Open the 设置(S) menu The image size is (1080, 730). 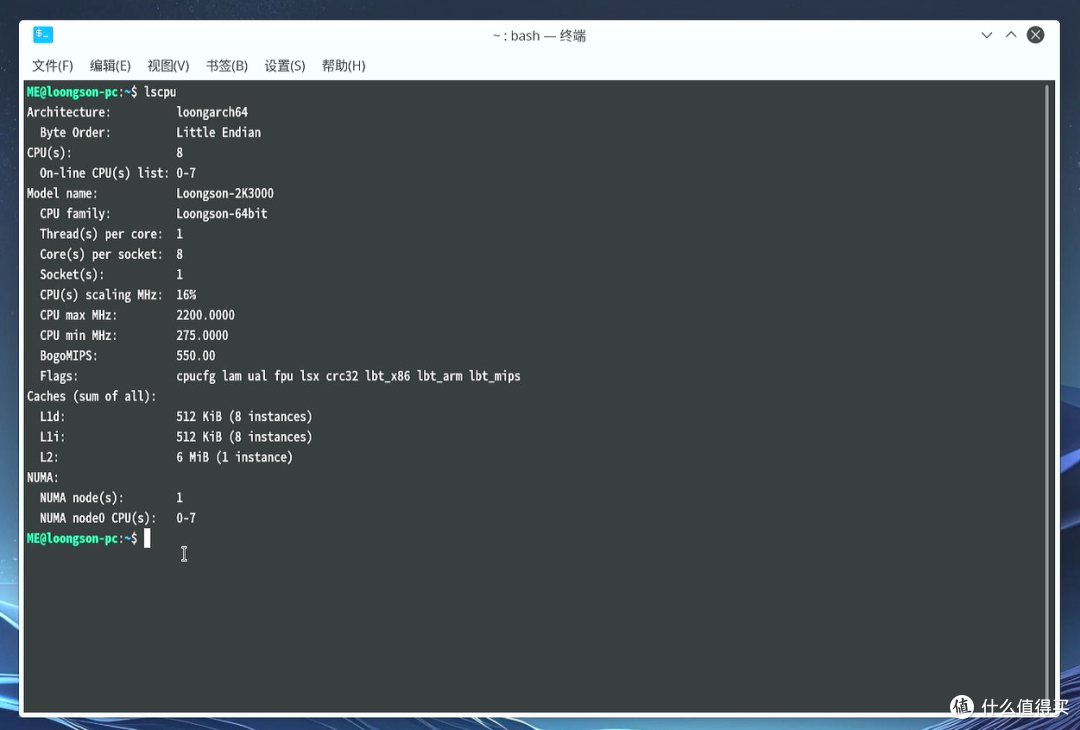pos(284,65)
